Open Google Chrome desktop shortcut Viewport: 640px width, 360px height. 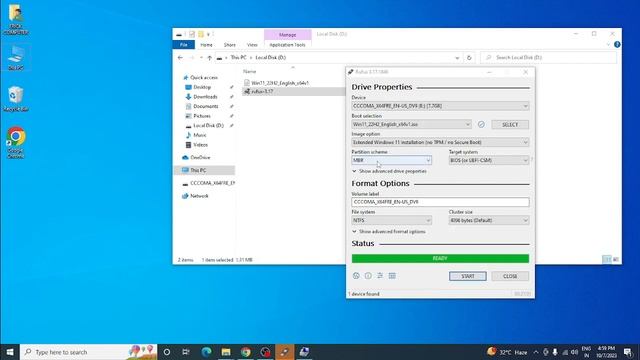click(x=16, y=142)
